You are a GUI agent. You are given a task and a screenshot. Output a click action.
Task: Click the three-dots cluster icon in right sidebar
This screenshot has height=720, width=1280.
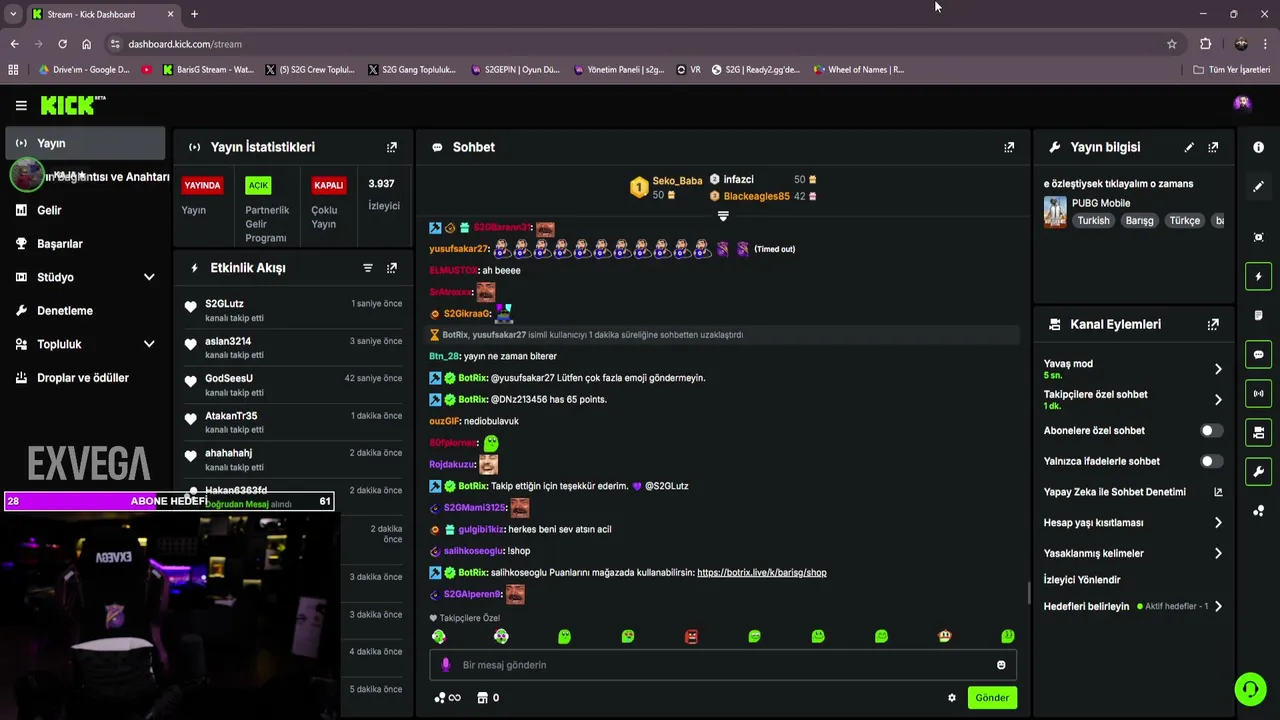1259,511
